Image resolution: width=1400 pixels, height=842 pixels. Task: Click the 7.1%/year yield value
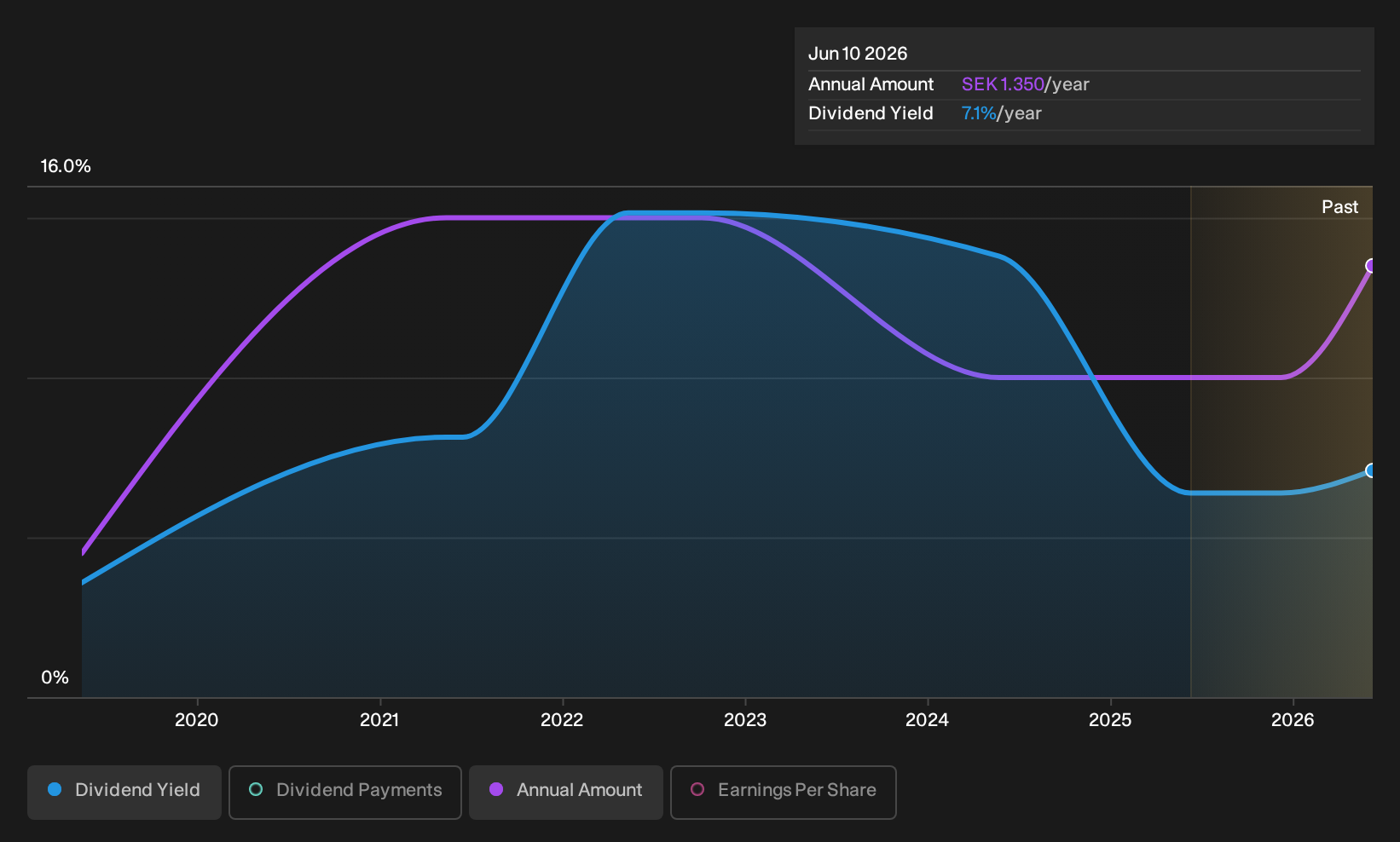click(1002, 113)
